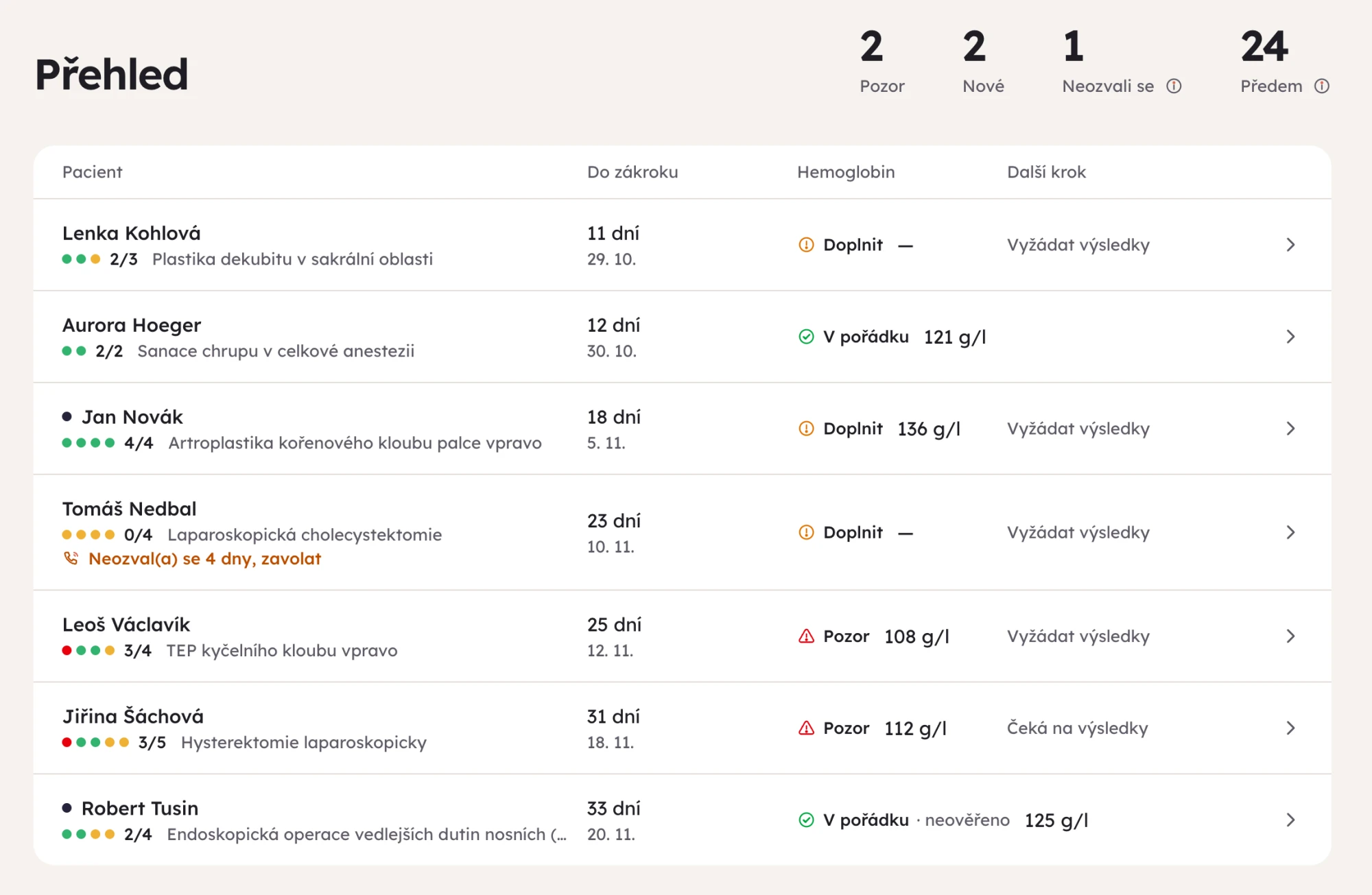Click Lenka Kohlová's 2/3 progress dots
The width and height of the screenshot is (1372, 895).
pyautogui.click(x=82, y=259)
